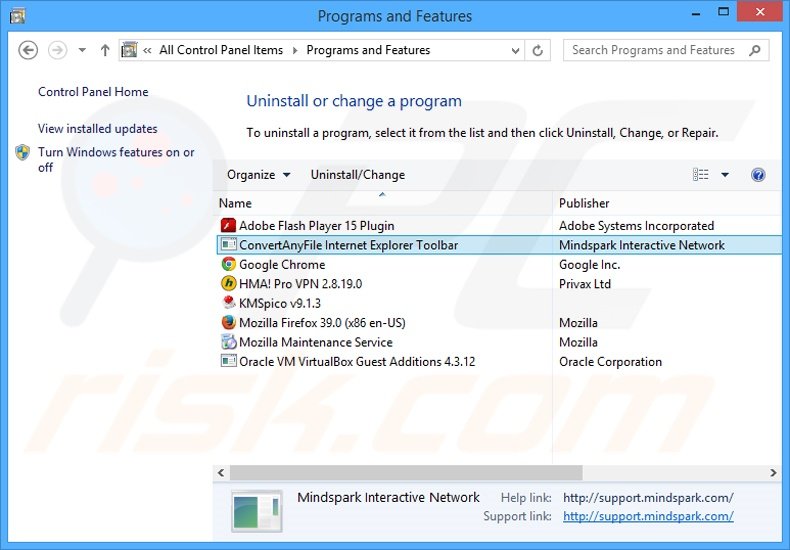The width and height of the screenshot is (790, 550).
Task: Open Control Panel Home
Action: (x=93, y=92)
